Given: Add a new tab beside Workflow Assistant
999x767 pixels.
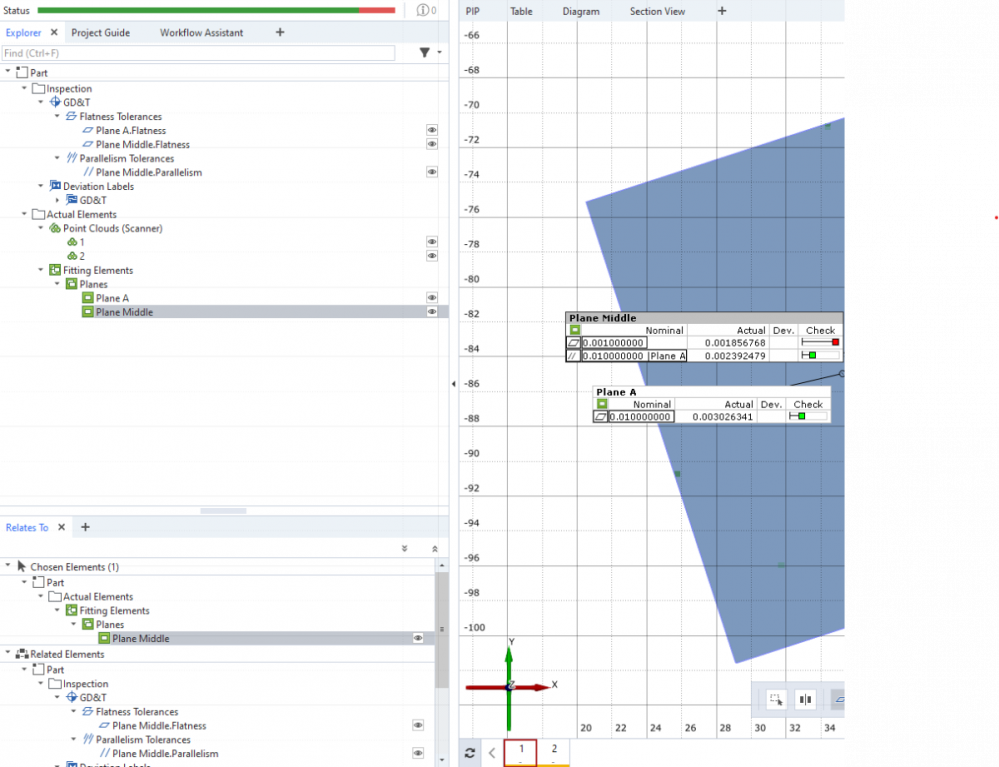Looking at the screenshot, I should 280,32.
